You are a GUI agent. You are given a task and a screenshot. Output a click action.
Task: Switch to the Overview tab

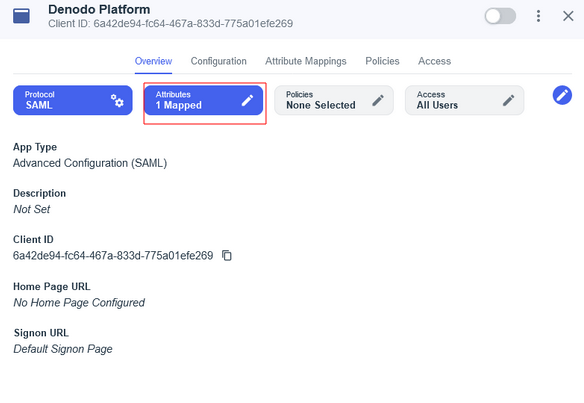(153, 61)
